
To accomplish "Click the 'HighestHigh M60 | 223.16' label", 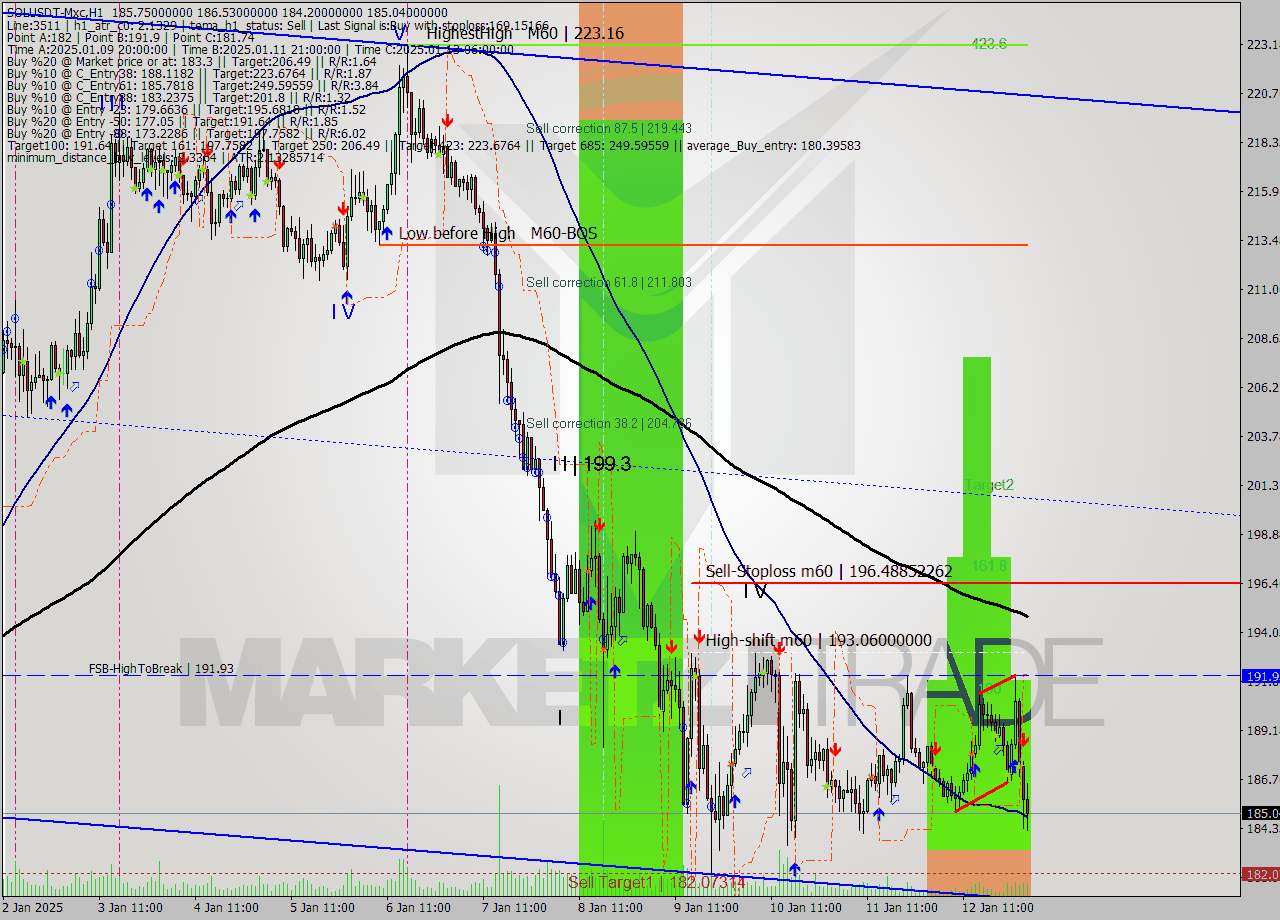I will pos(525,33).
